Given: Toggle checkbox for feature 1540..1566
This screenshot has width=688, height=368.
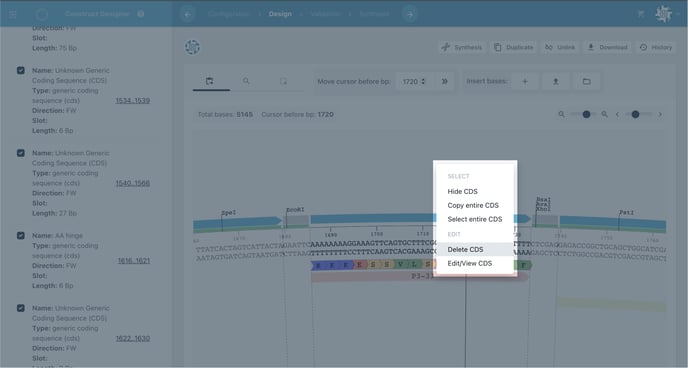Looking at the screenshot, I should click(x=21, y=153).
